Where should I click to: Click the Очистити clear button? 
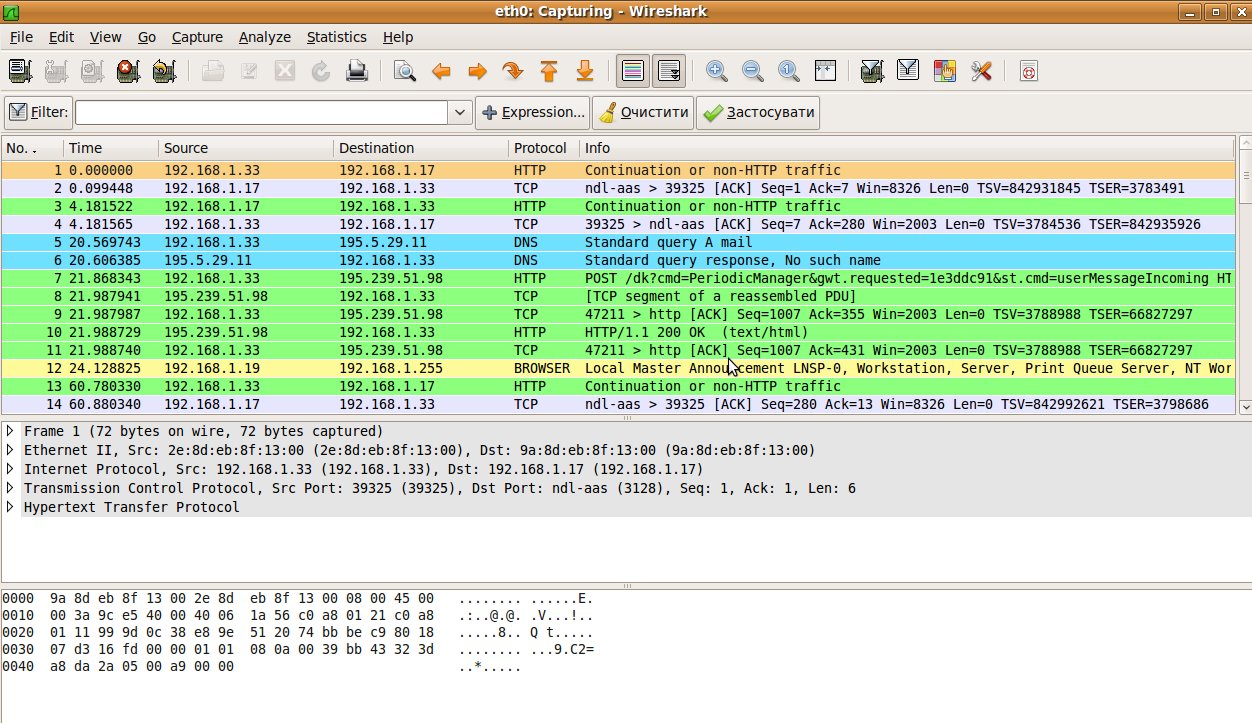click(x=643, y=112)
